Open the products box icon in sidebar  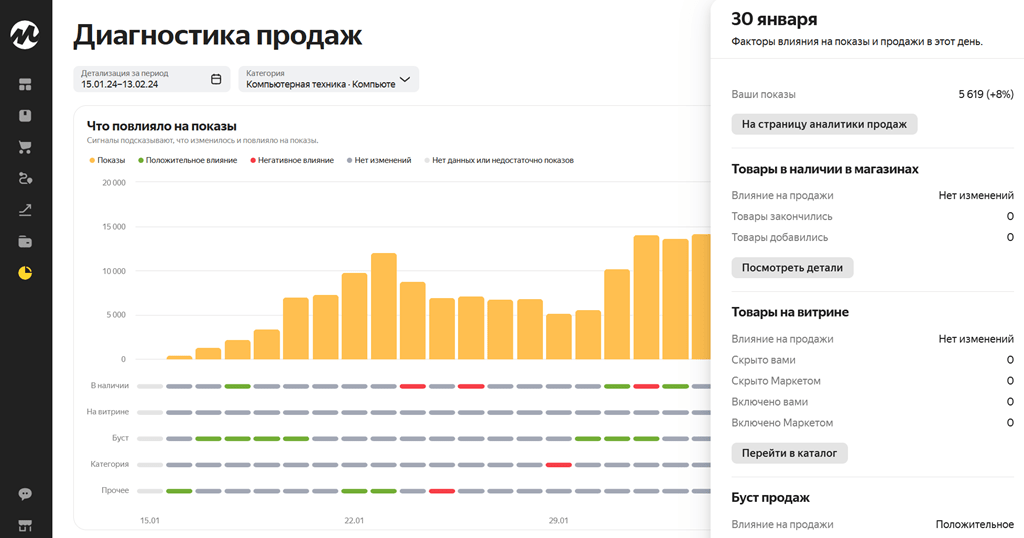pyautogui.click(x=25, y=116)
